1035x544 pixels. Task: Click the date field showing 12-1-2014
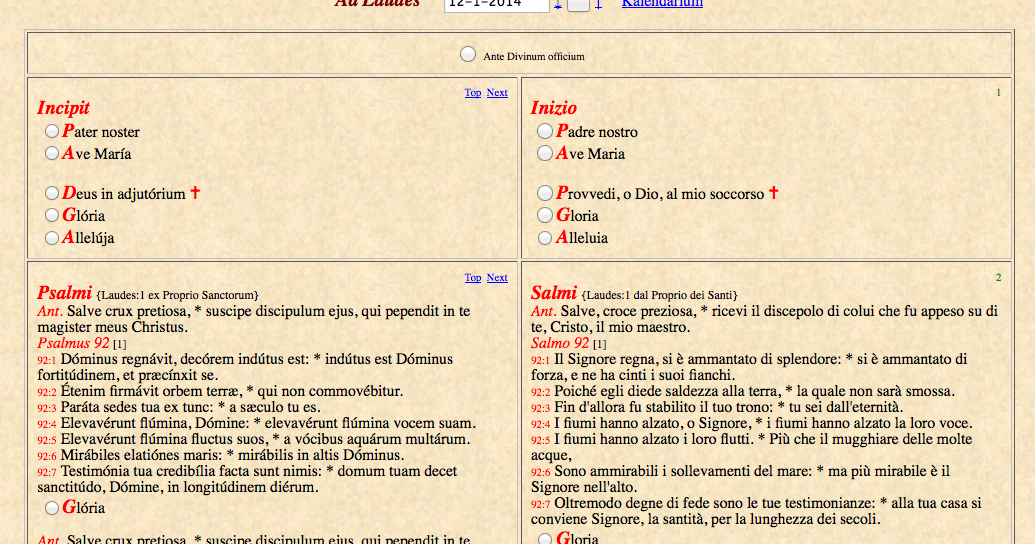[x=496, y=4]
